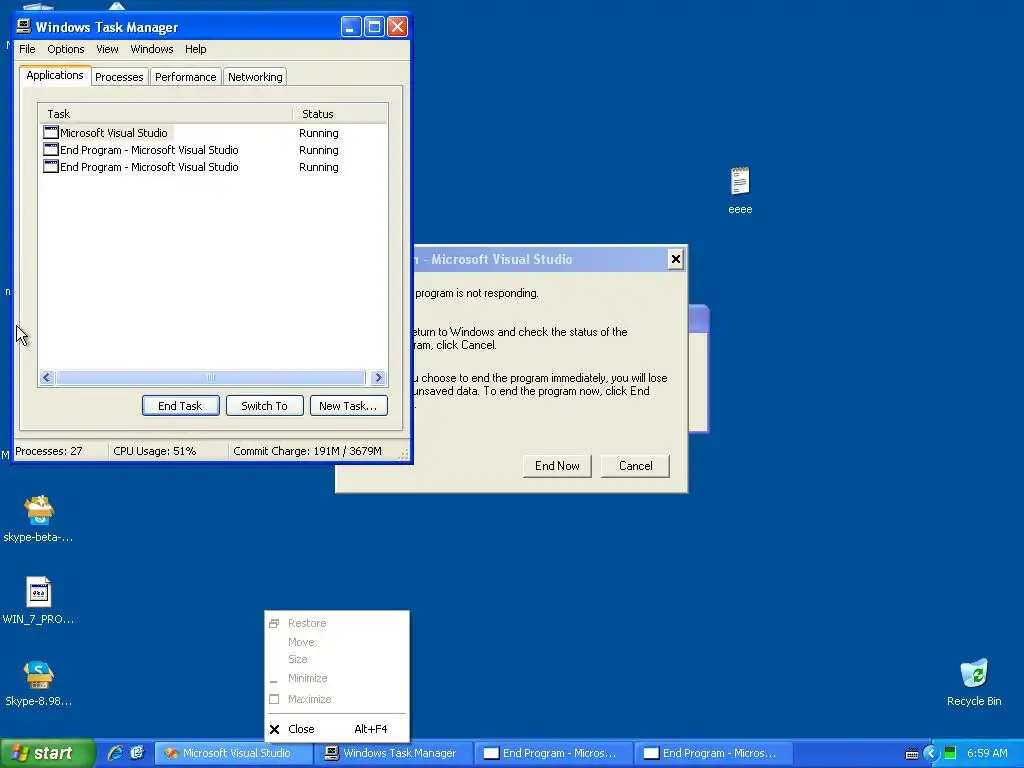This screenshot has width=1024, height=768.
Task: Open the View menu in Task Manager
Action: (107, 49)
